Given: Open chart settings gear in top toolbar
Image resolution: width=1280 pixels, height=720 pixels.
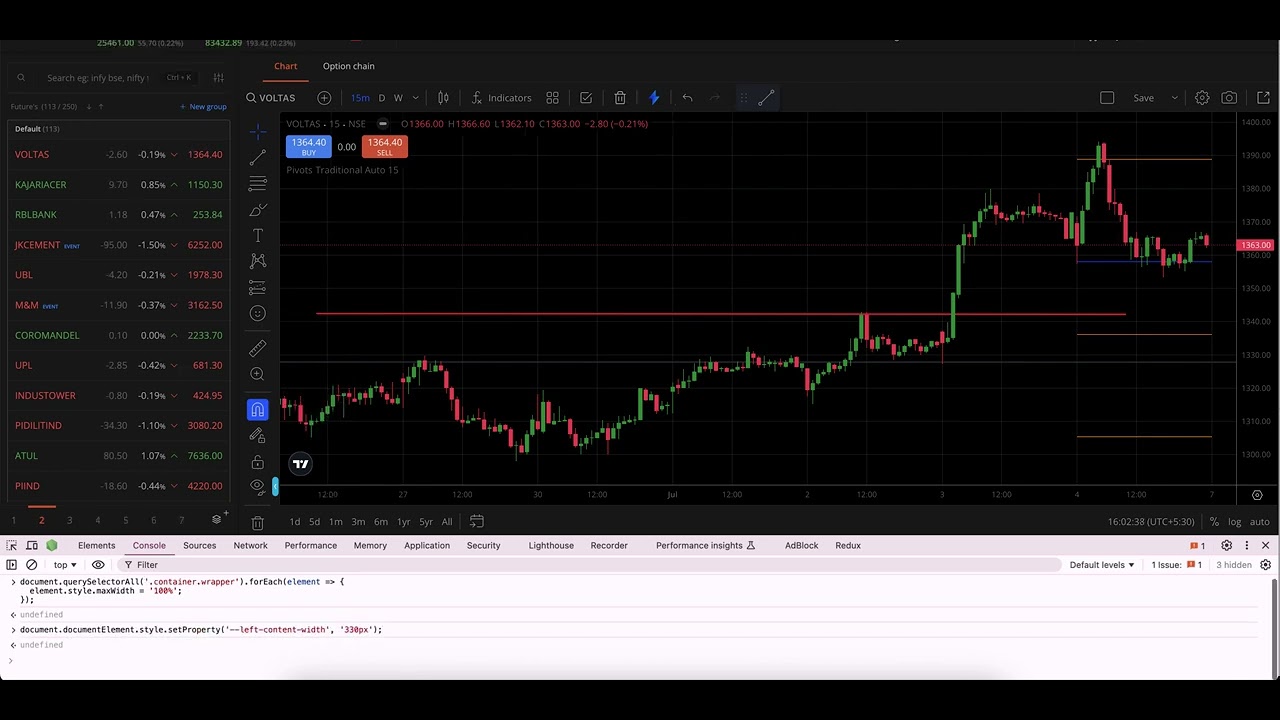Looking at the screenshot, I should point(1202,98).
